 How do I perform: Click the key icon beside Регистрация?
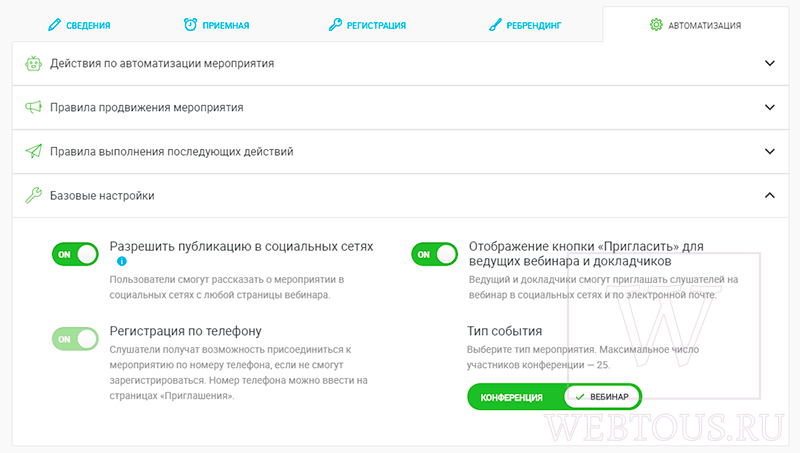click(x=335, y=24)
